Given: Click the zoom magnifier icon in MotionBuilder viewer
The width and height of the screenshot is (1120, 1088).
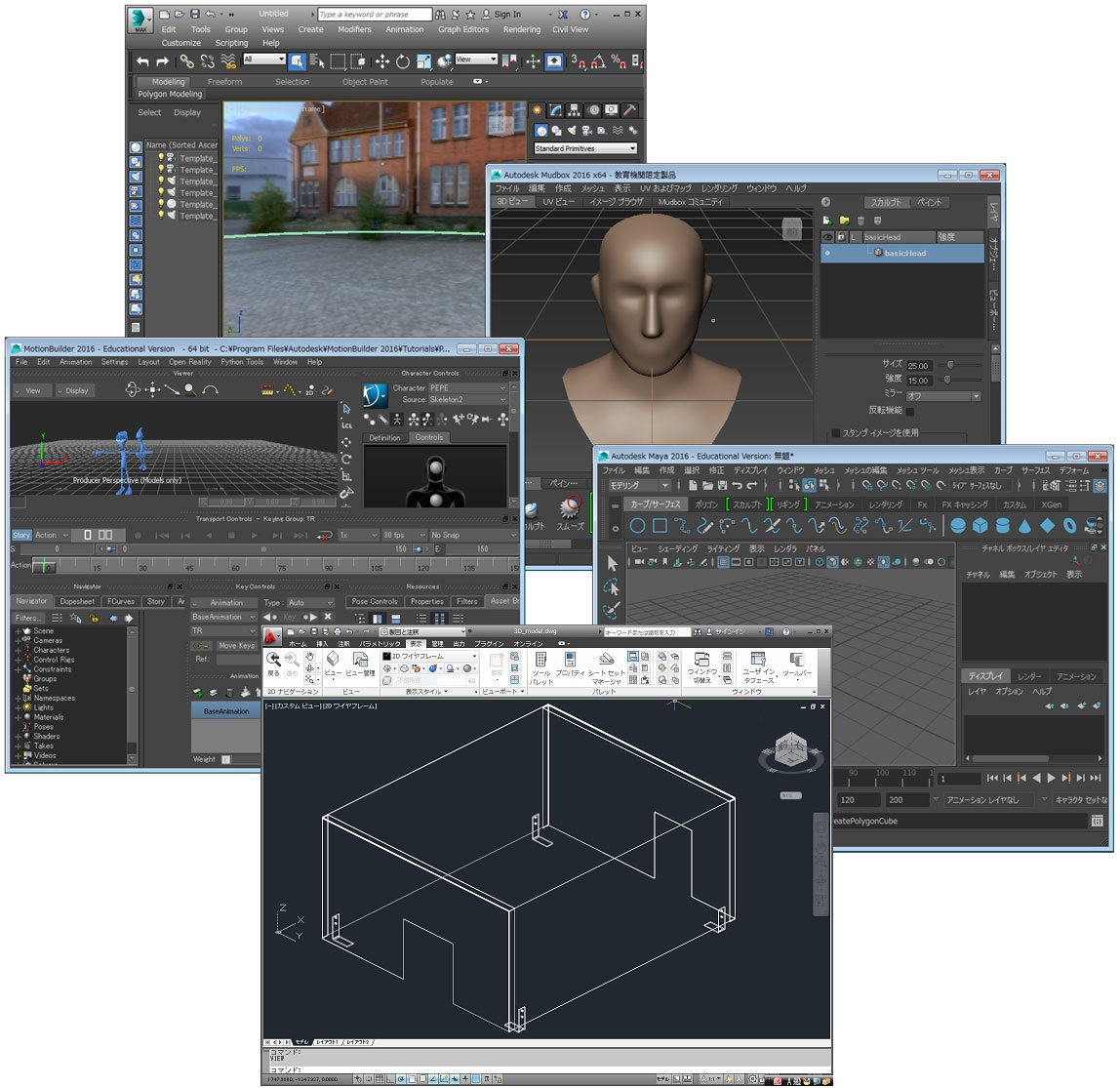Looking at the screenshot, I should pos(189,389).
